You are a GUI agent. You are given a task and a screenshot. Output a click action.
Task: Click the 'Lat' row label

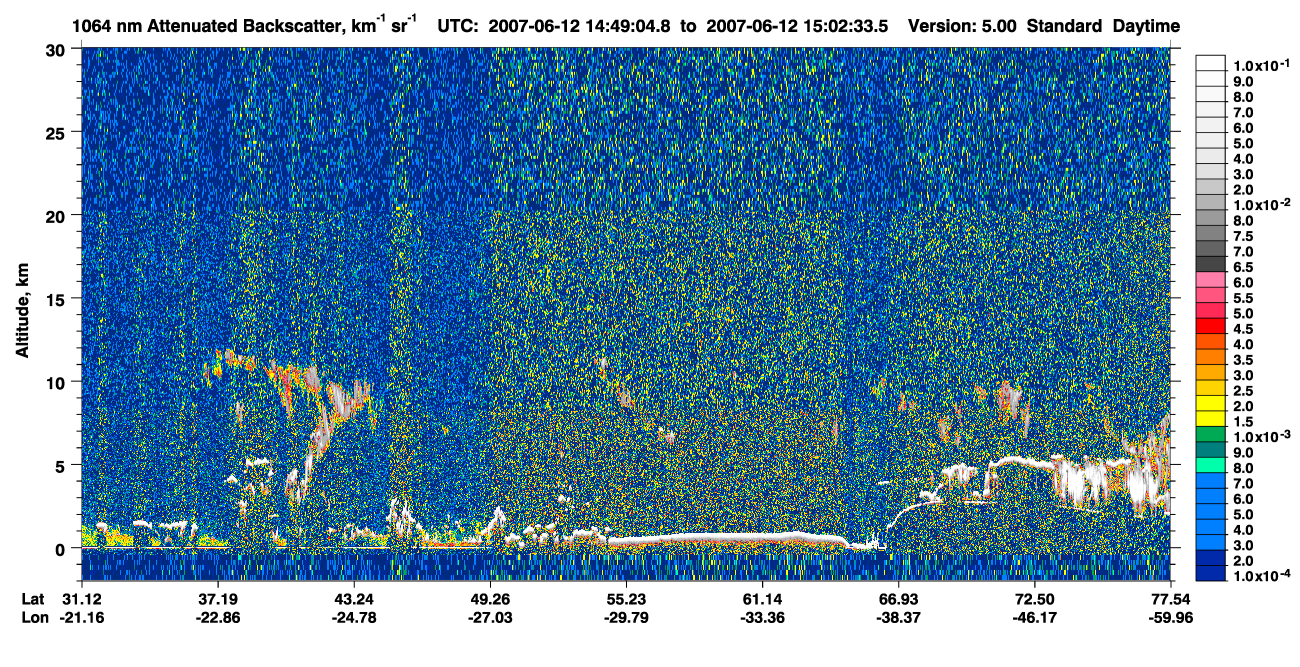(33, 600)
